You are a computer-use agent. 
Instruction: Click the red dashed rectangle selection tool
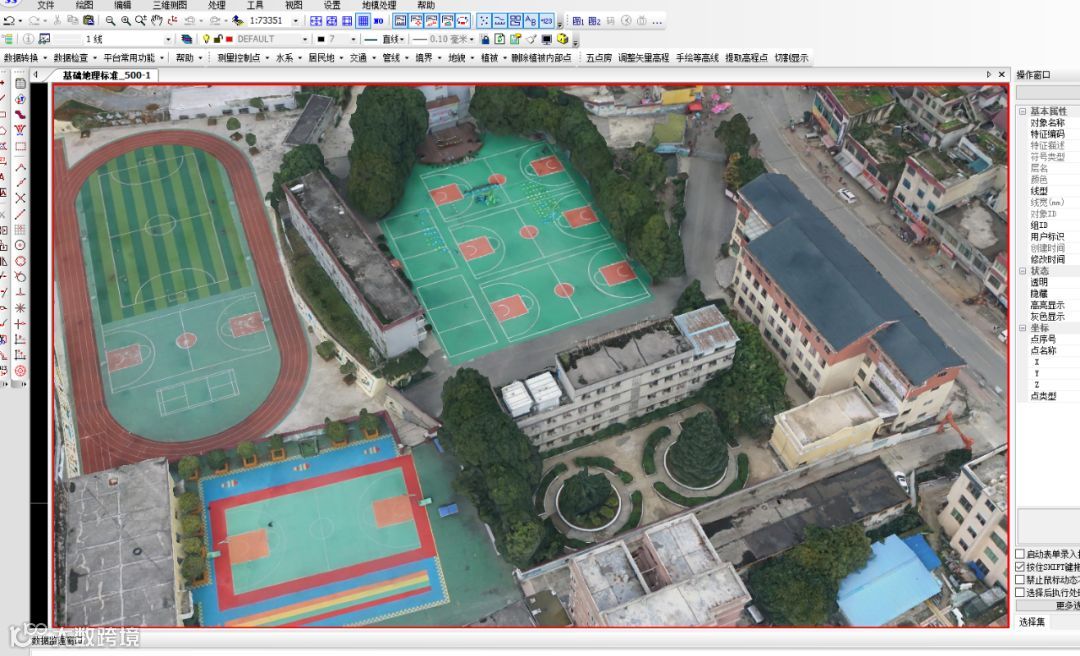[21, 146]
